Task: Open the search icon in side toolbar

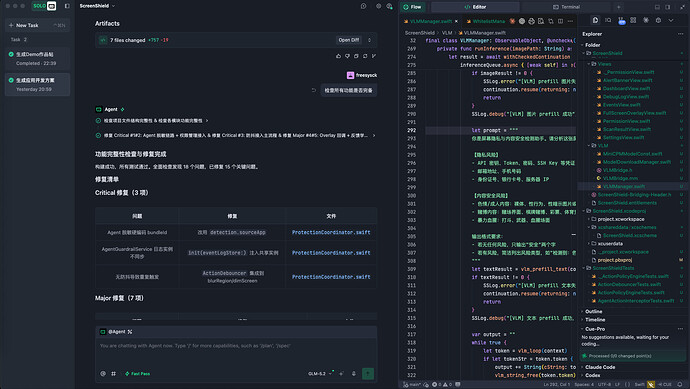Action: 608,20
